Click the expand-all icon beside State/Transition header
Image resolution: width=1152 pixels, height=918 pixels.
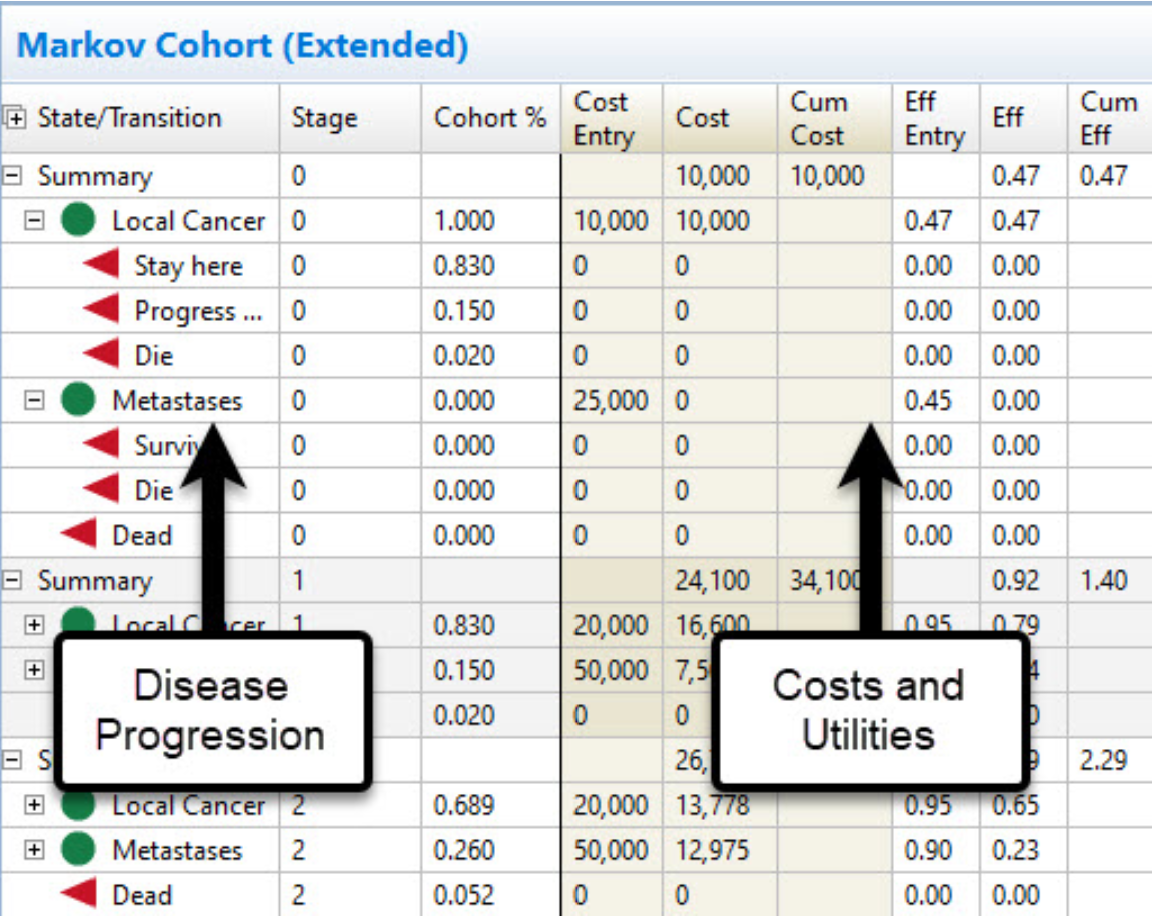pos(15,118)
